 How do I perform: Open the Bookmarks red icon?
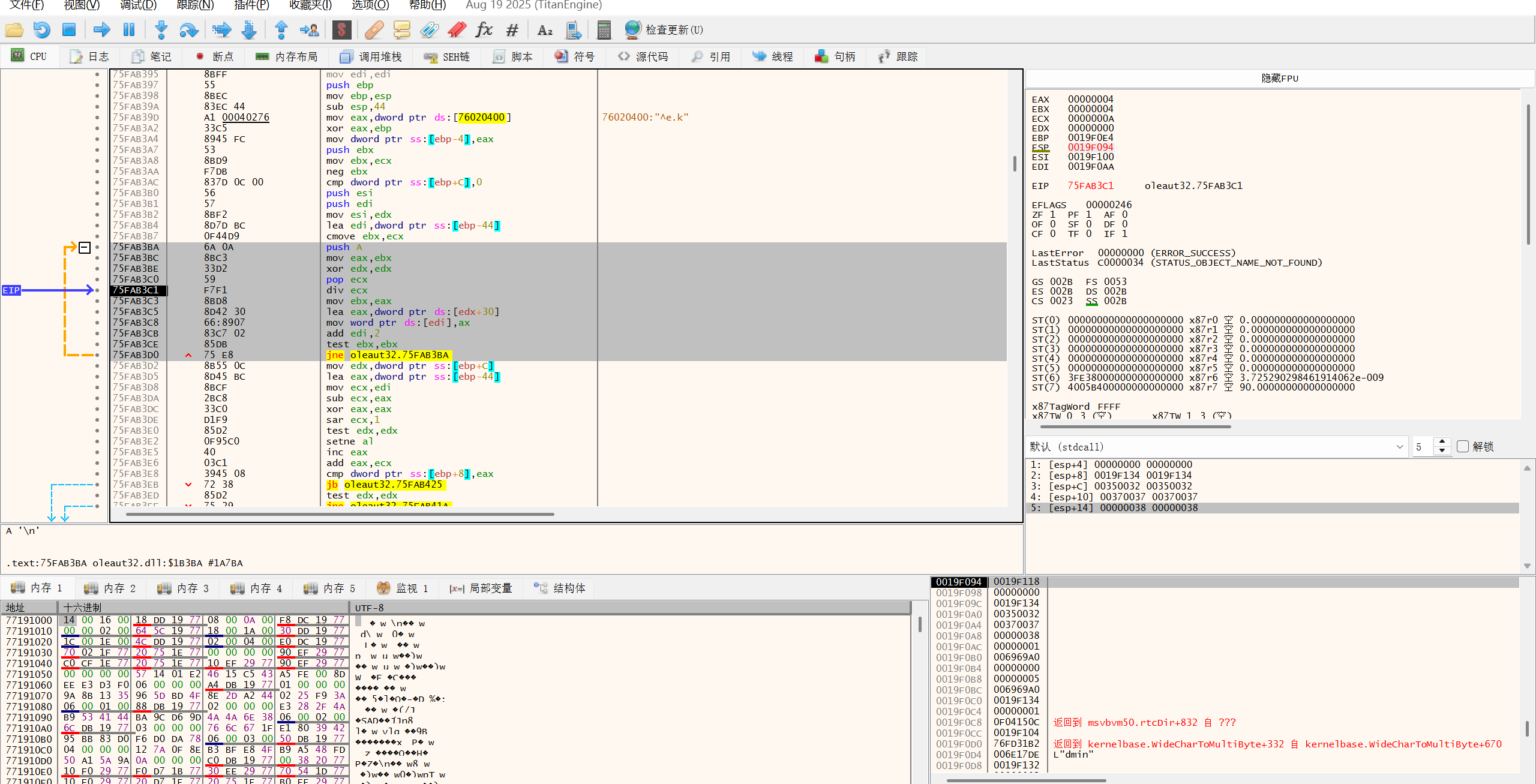[x=457, y=29]
